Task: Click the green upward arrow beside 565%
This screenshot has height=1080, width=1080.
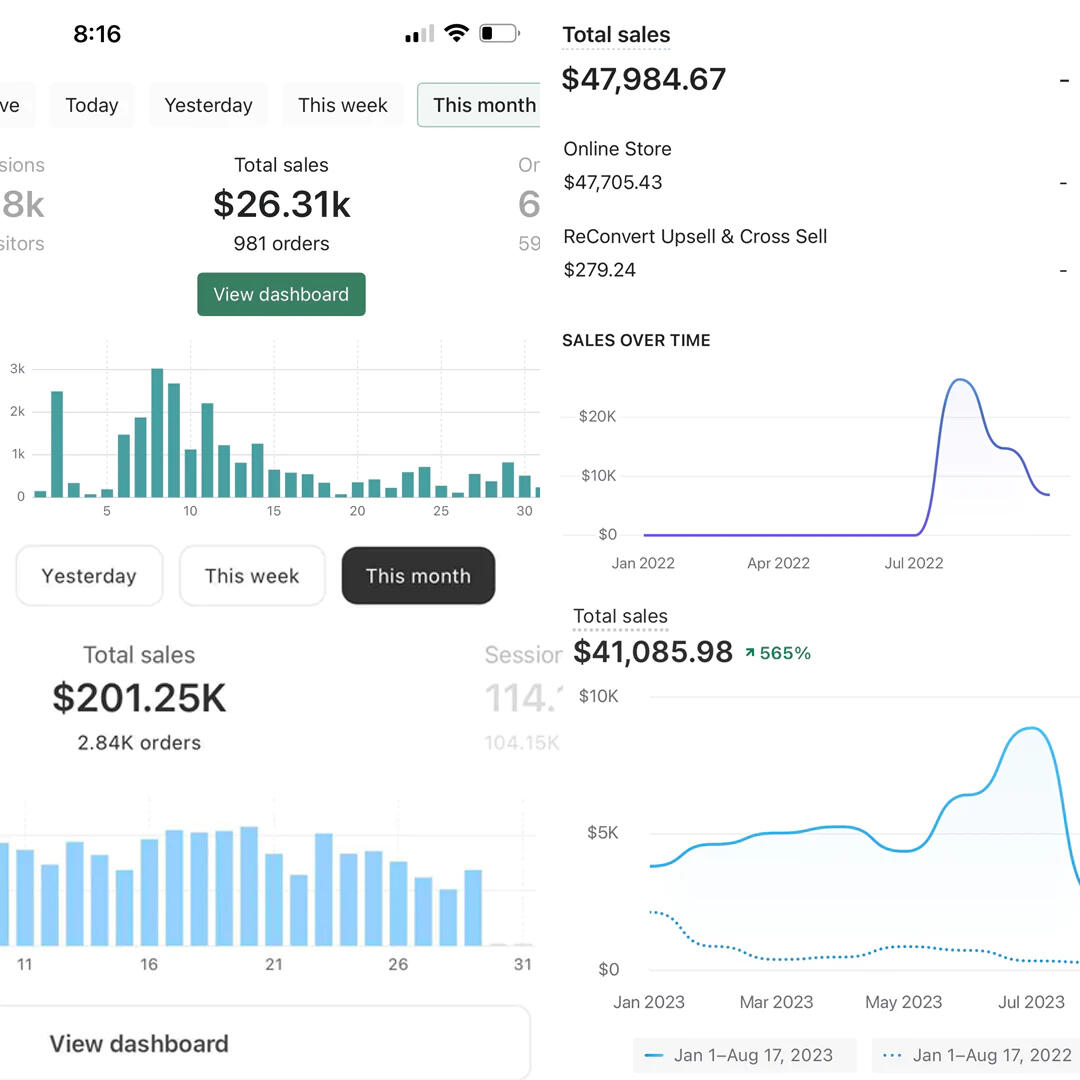Action: 749,653
